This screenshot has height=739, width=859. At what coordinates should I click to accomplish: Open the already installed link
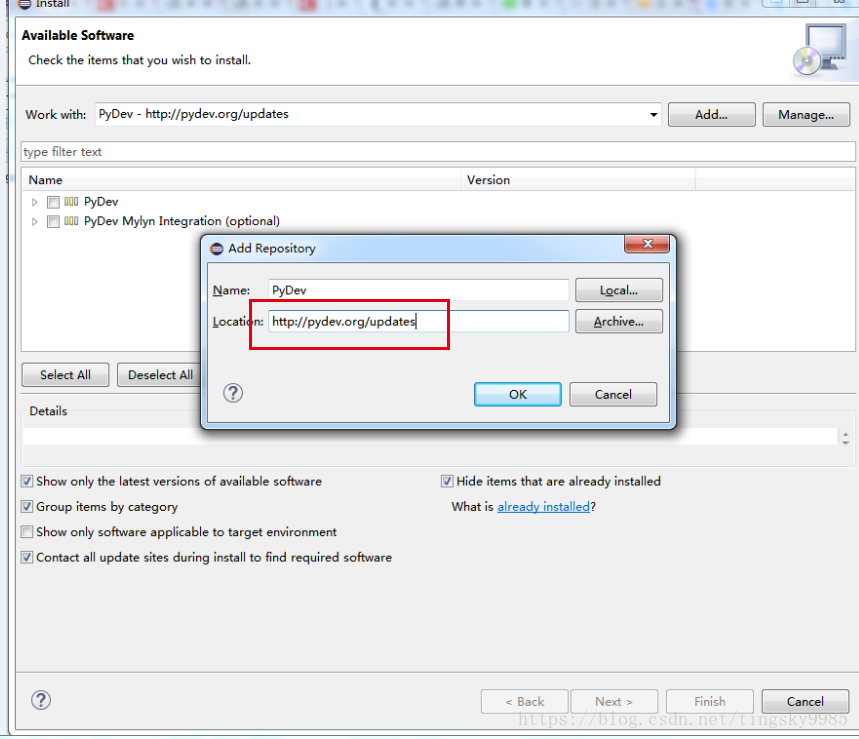tap(543, 507)
